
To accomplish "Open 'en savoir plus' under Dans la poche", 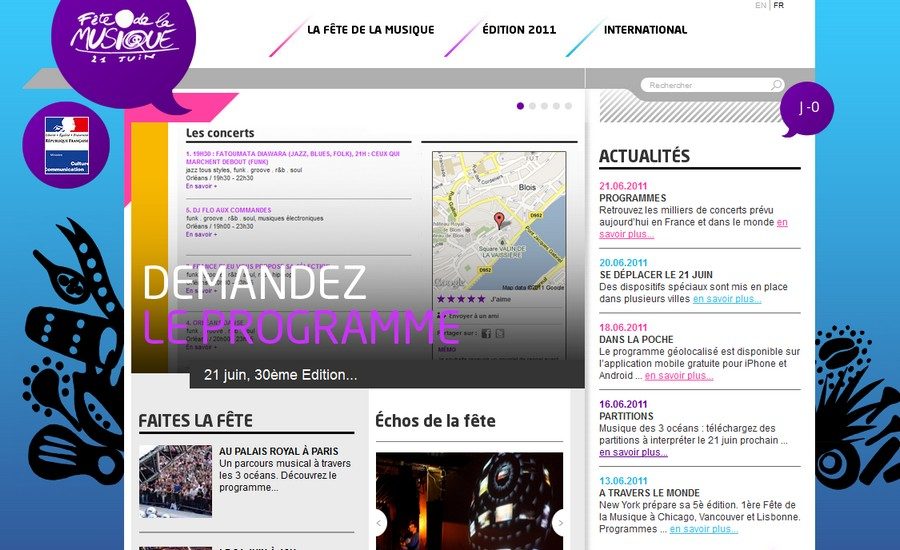I will (679, 375).
